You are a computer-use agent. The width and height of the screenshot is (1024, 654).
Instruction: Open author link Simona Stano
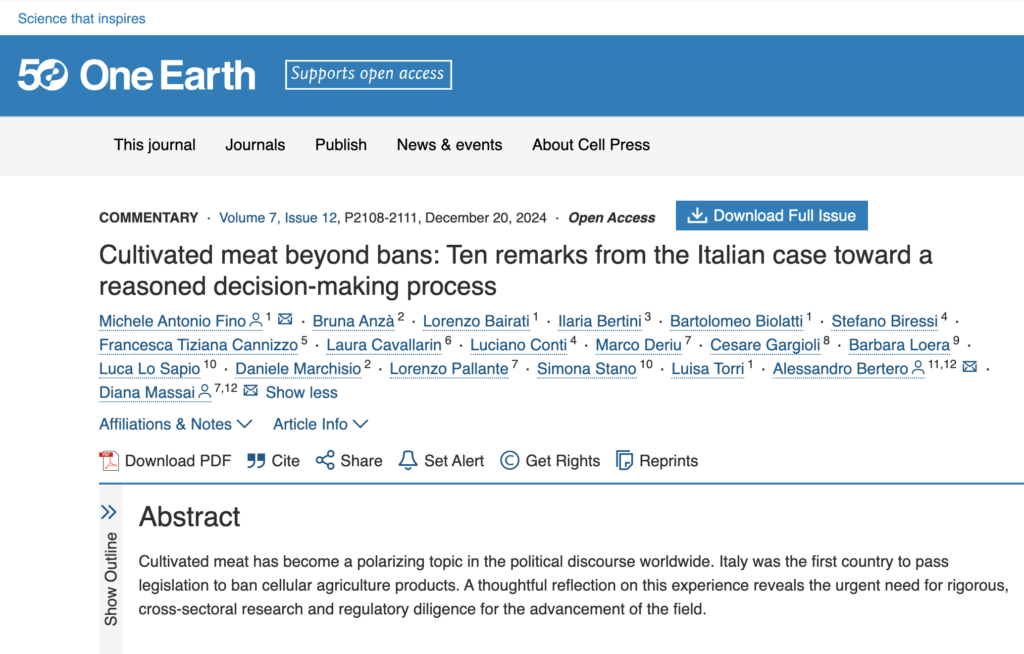tap(586, 369)
